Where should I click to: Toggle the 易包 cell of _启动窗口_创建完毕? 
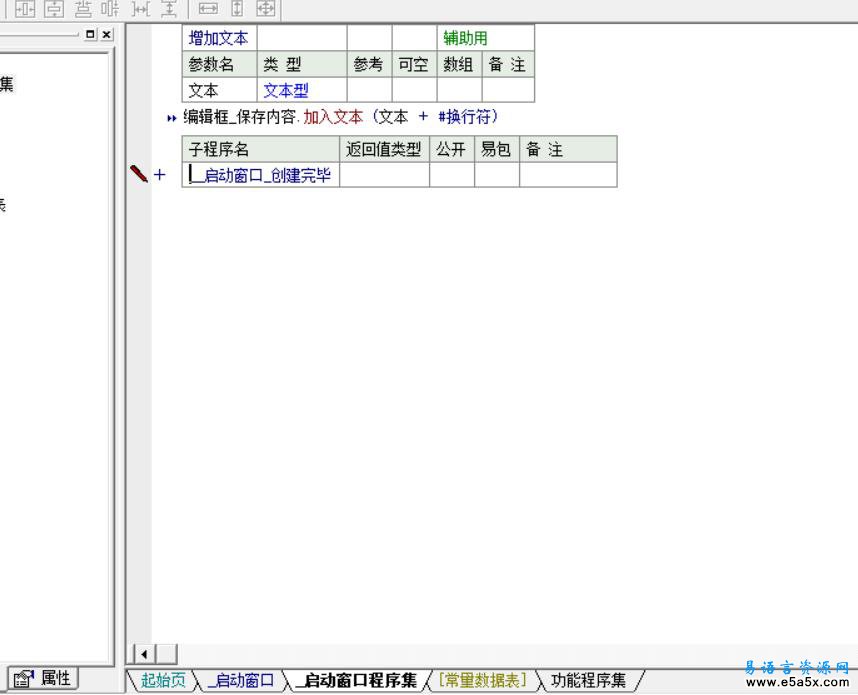point(496,175)
